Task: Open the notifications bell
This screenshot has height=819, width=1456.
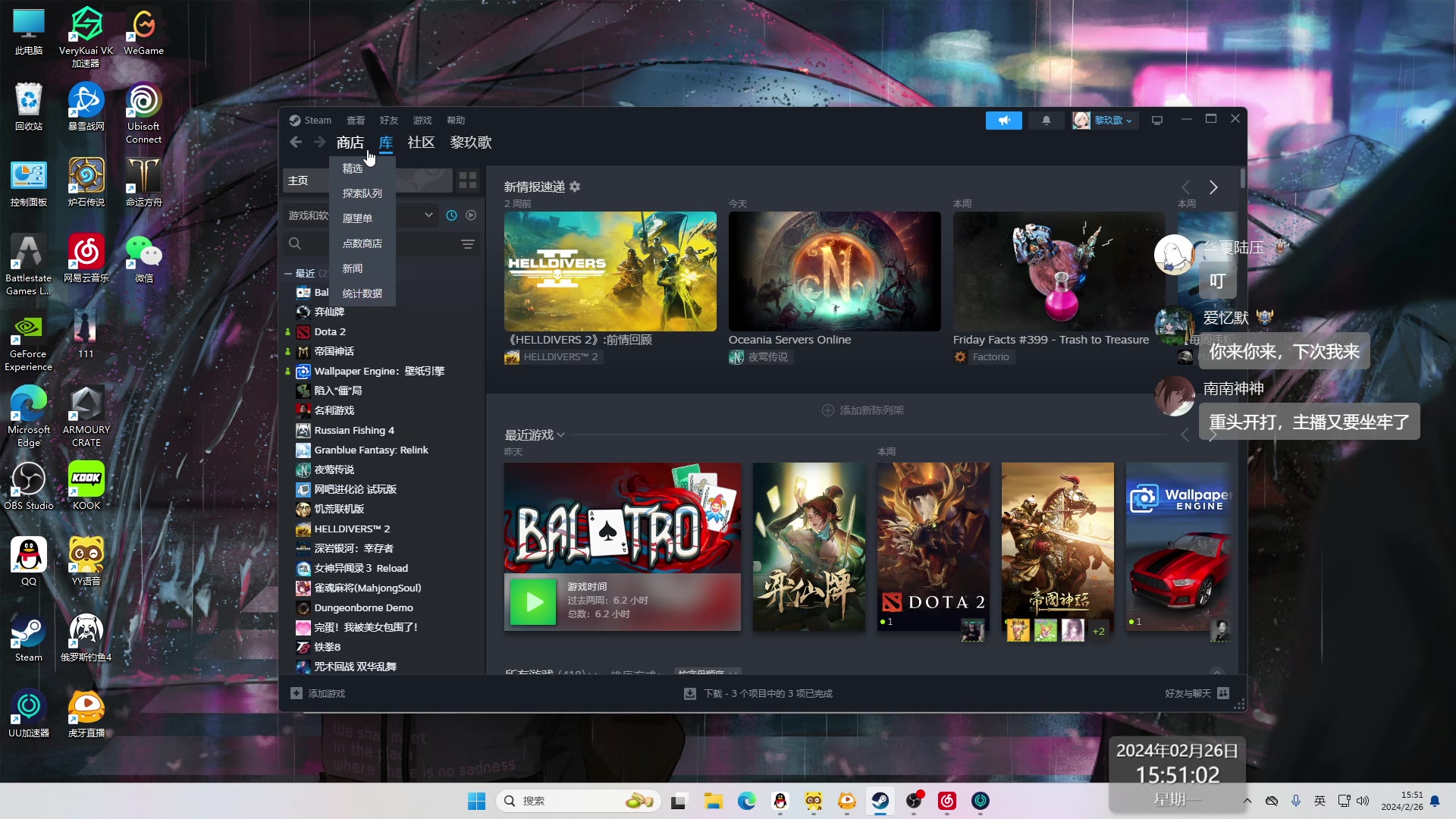Action: (x=1046, y=121)
